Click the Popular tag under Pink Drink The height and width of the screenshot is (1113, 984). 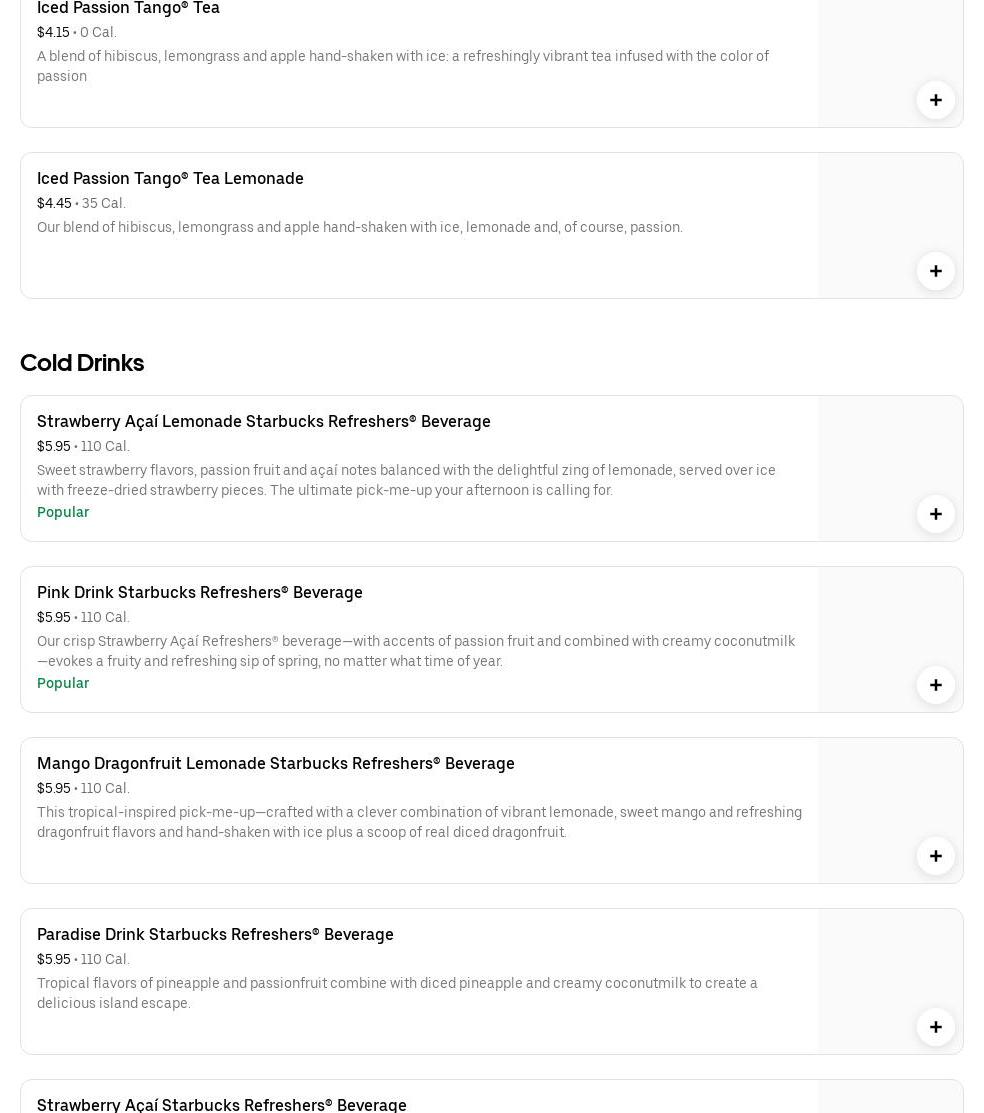pyautogui.click(x=63, y=683)
